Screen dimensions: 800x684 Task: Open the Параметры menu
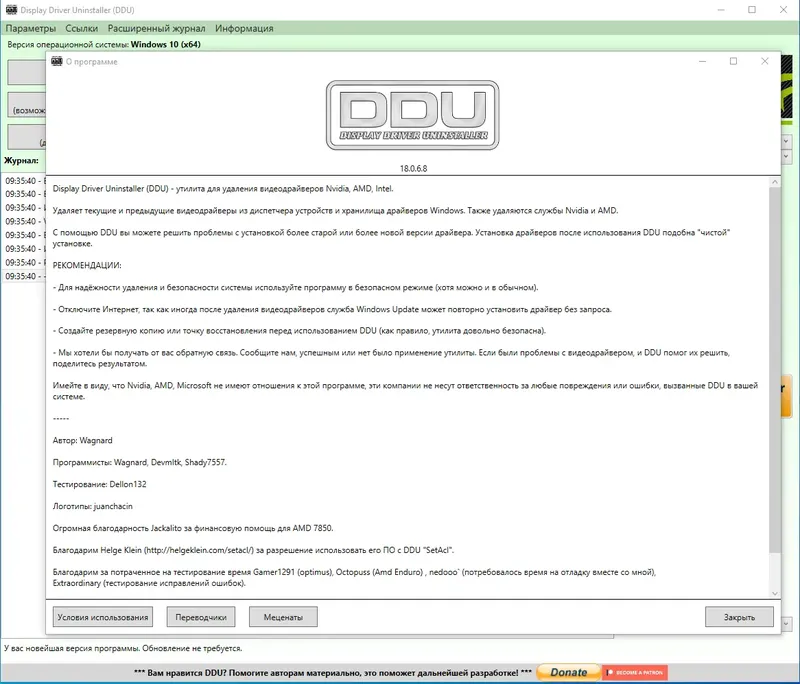(31, 29)
